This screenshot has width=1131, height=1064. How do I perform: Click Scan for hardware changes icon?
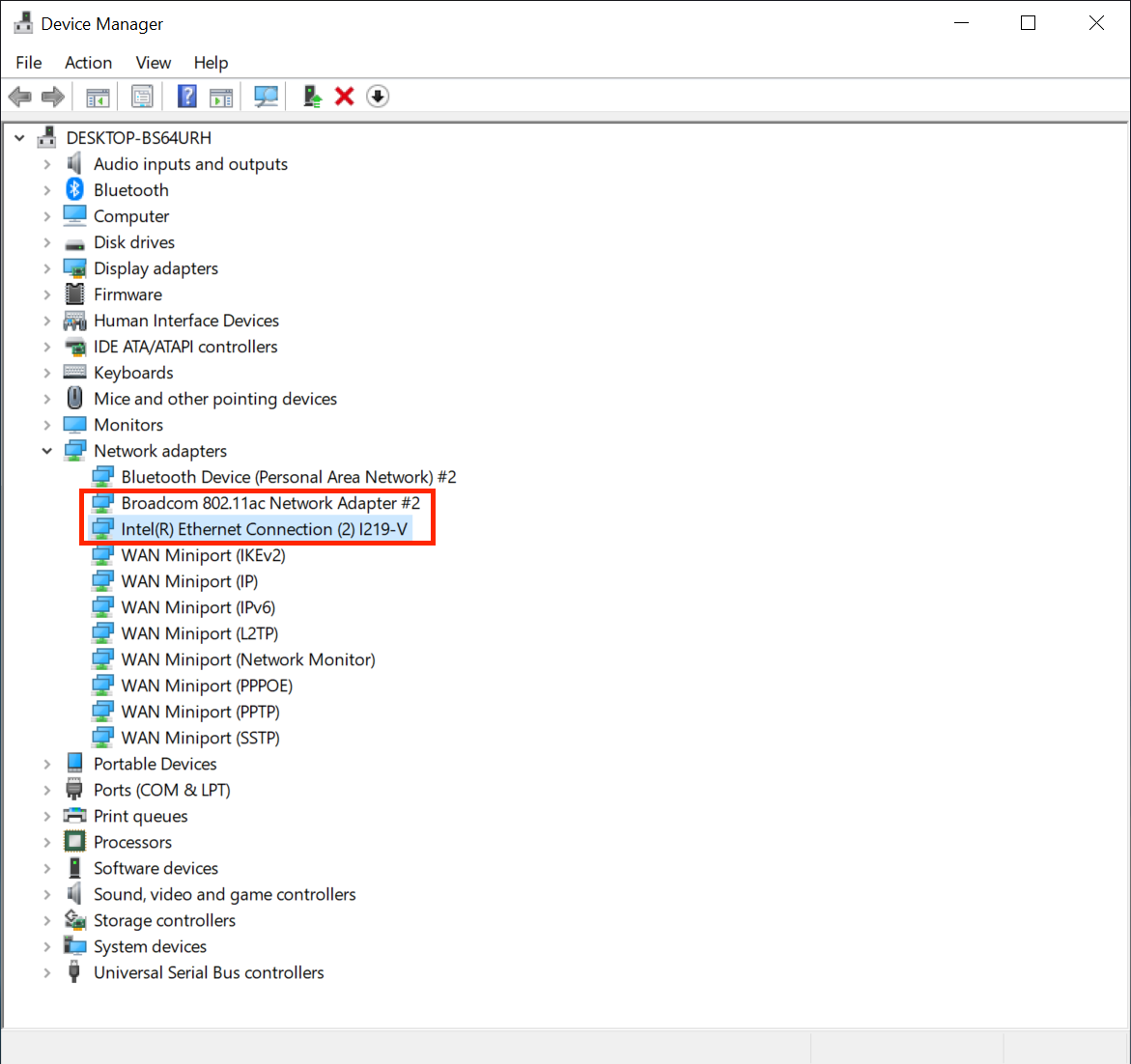point(266,97)
